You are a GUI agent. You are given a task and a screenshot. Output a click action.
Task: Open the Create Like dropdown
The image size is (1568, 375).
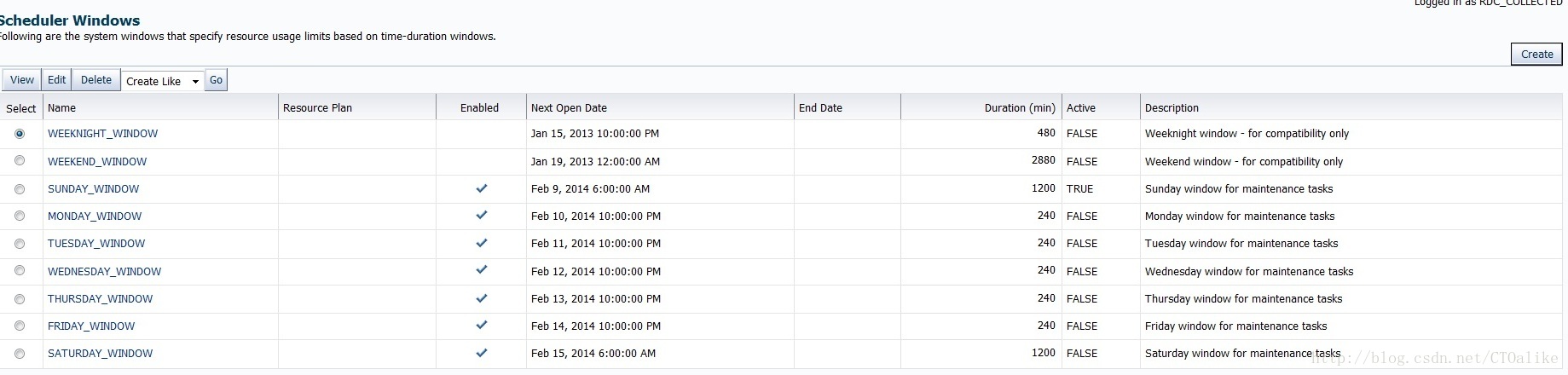pos(162,81)
